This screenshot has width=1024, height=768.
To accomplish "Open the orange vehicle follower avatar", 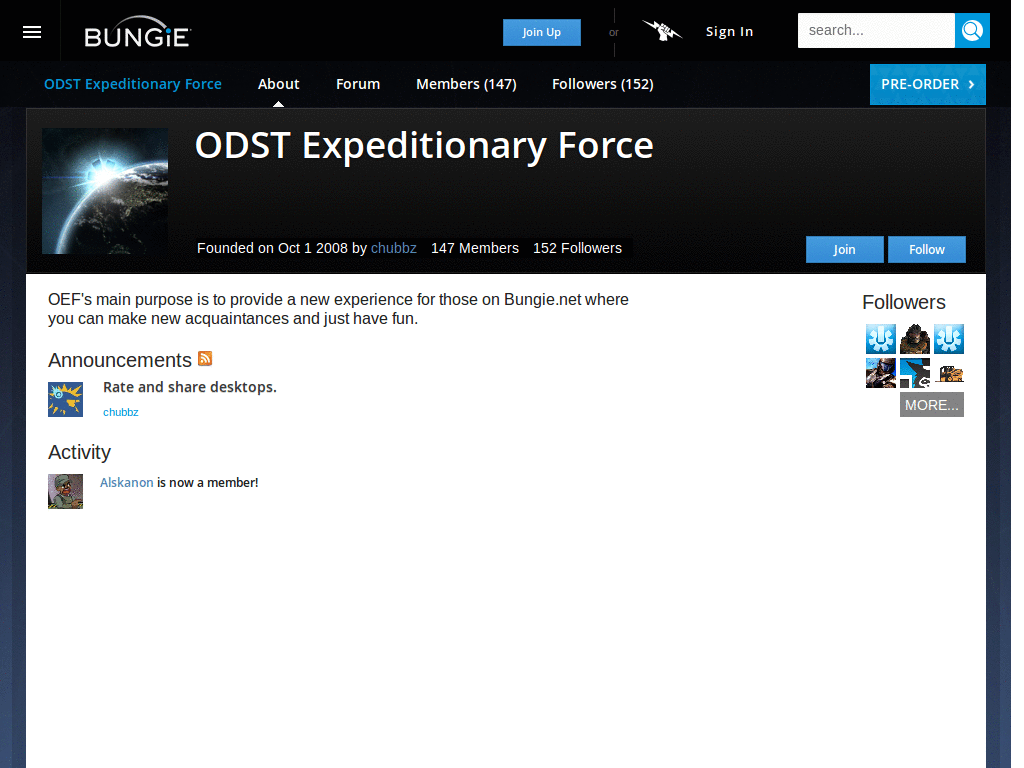I will (949, 373).
